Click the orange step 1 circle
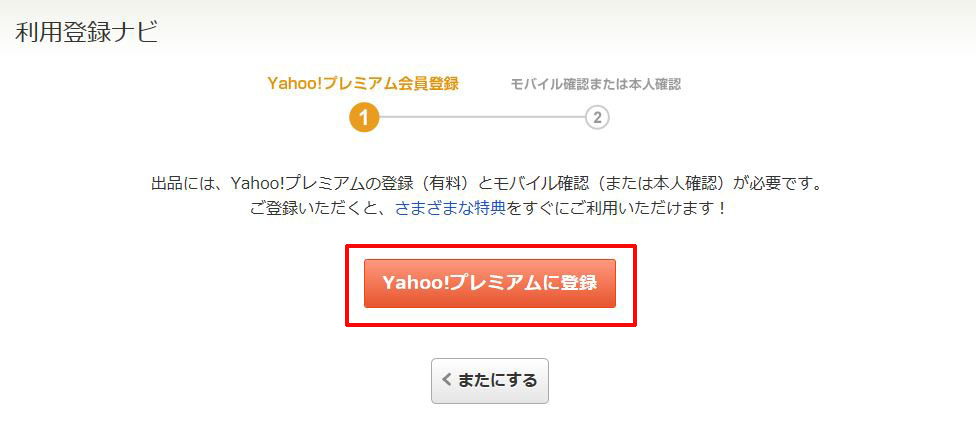This screenshot has width=976, height=433. tap(364, 117)
